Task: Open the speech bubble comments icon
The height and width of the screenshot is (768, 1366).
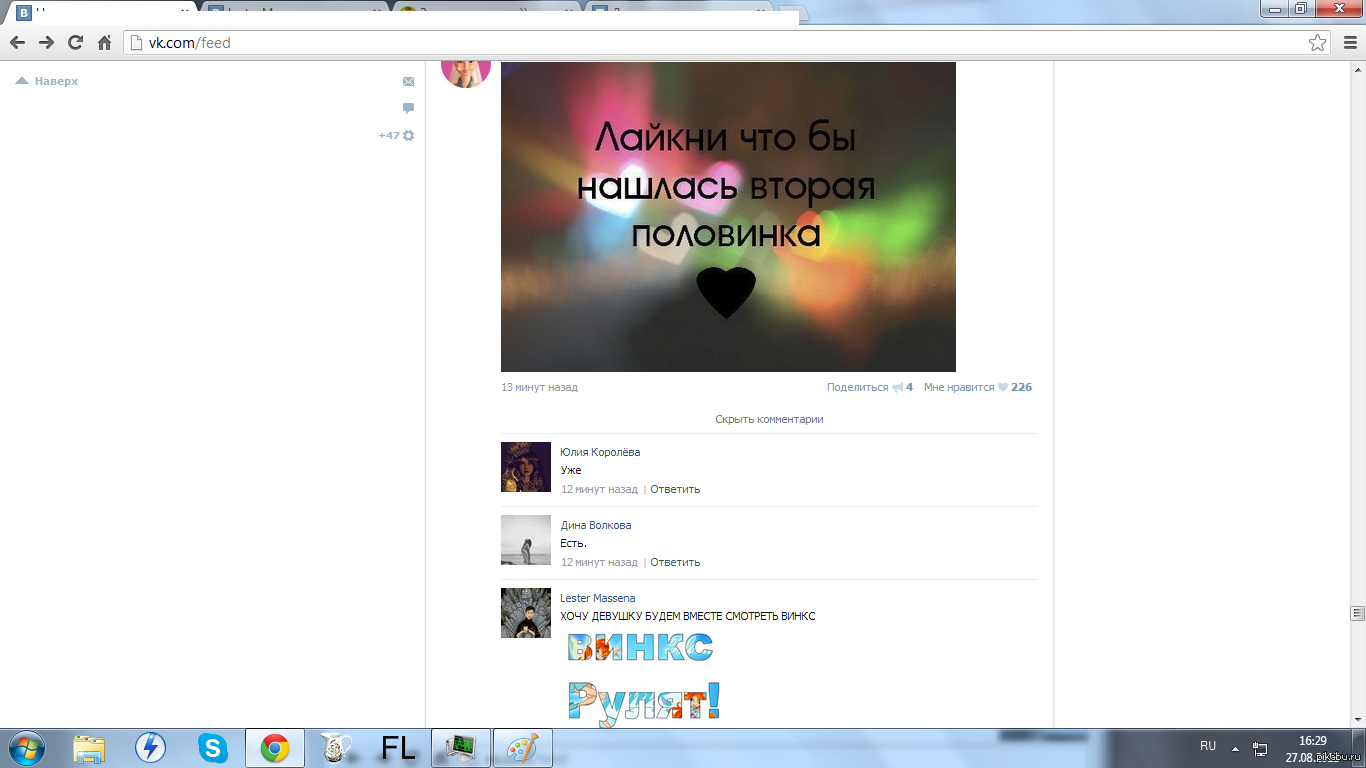Action: (408, 108)
